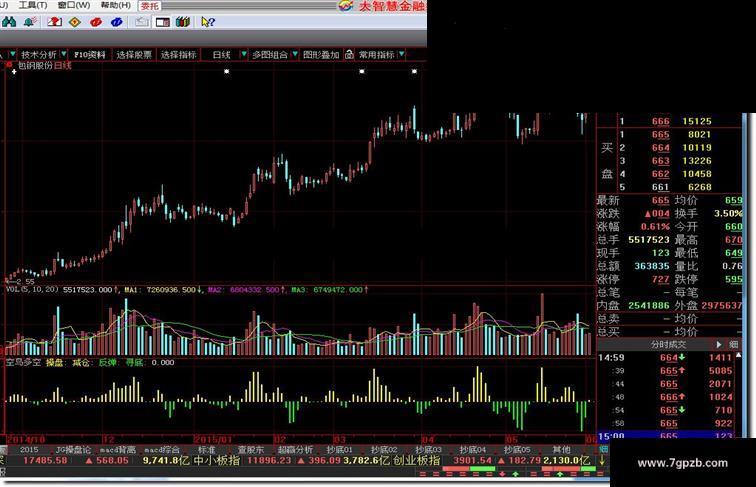Expand the dropdown arrow after 技术分析
756x487 pixels.
(x=63, y=54)
